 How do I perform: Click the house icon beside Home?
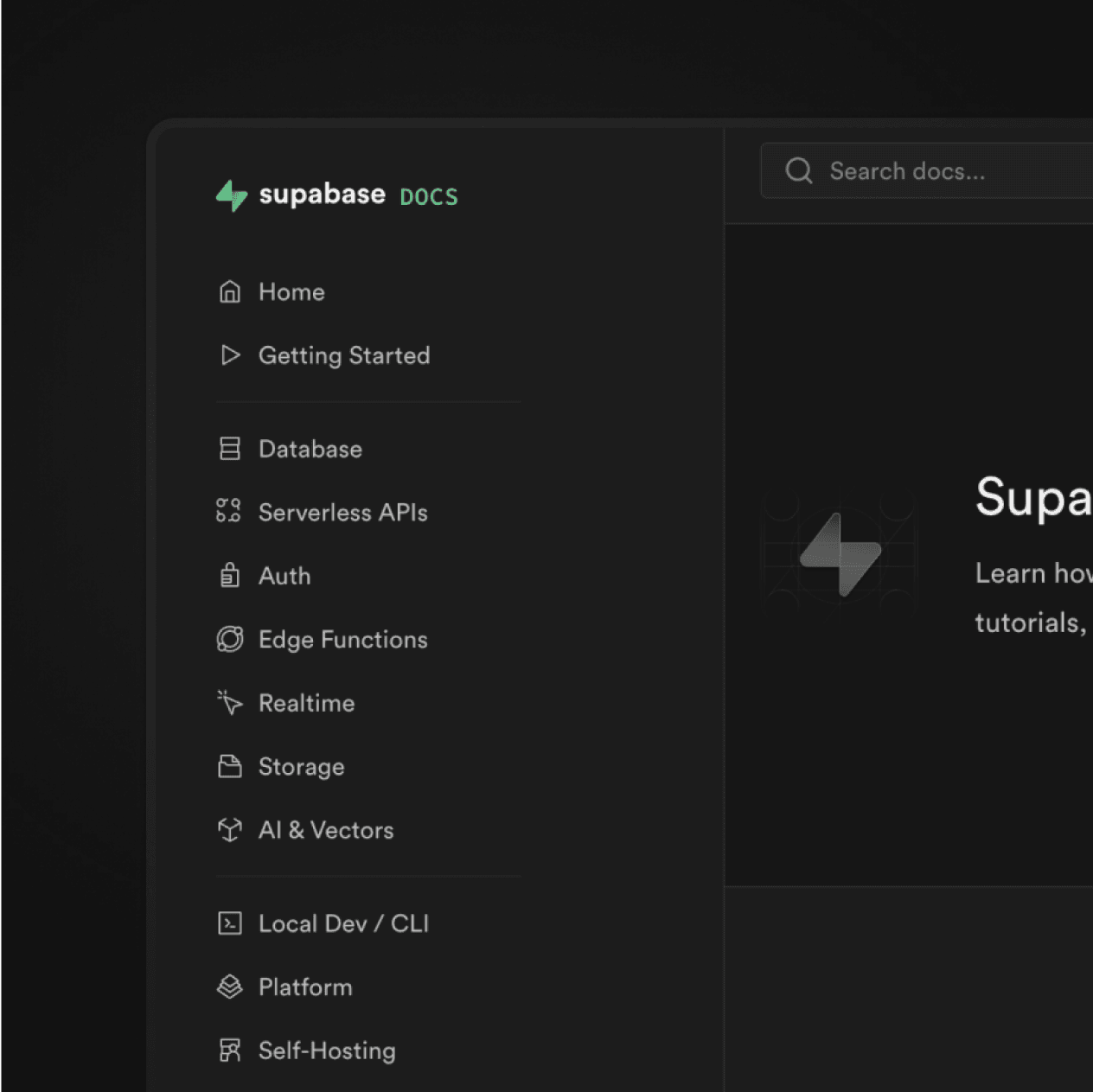229,292
